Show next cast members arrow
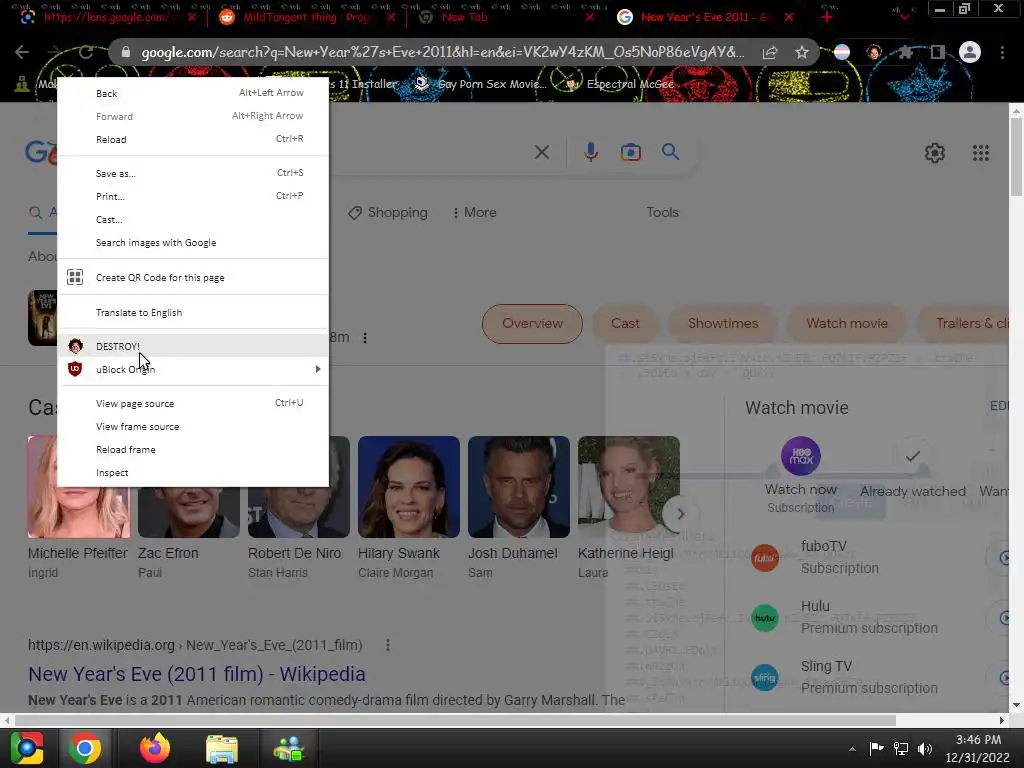Viewport: 1024px width, 768px height. 680,514
